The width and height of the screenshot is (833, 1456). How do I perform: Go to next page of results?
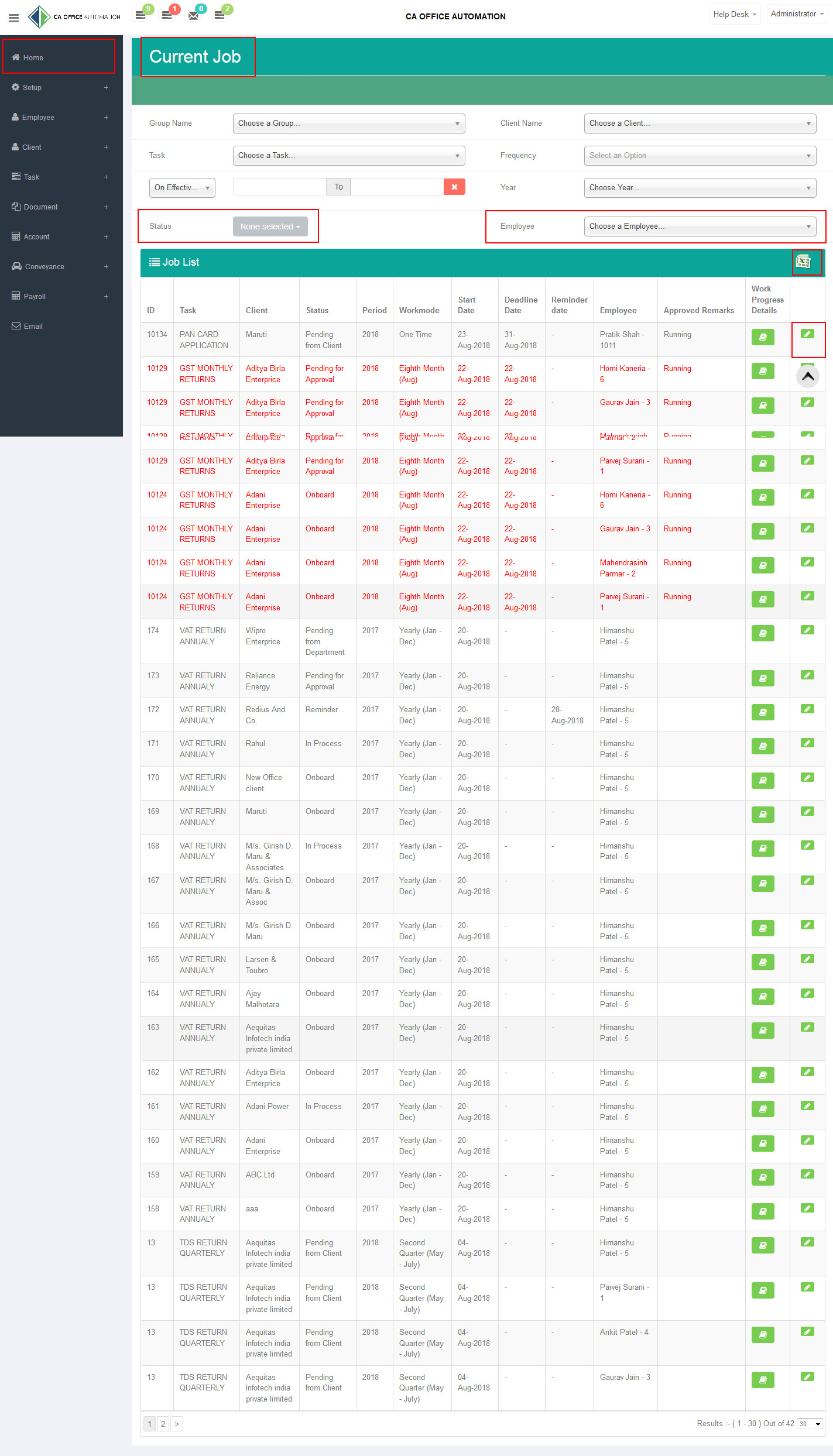click(176, 1424)
